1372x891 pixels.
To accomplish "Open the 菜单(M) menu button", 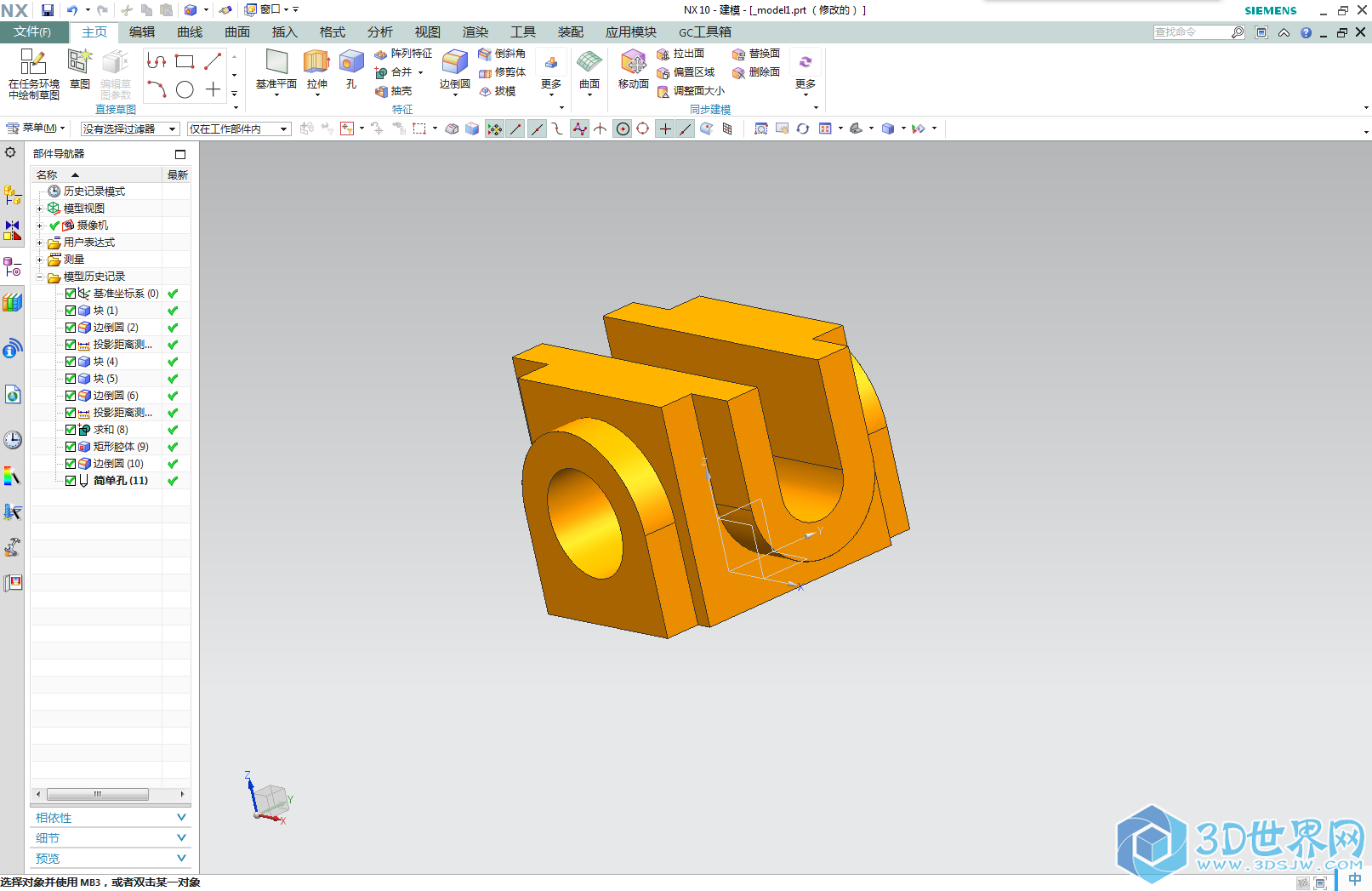I will (x=35, y=129).
